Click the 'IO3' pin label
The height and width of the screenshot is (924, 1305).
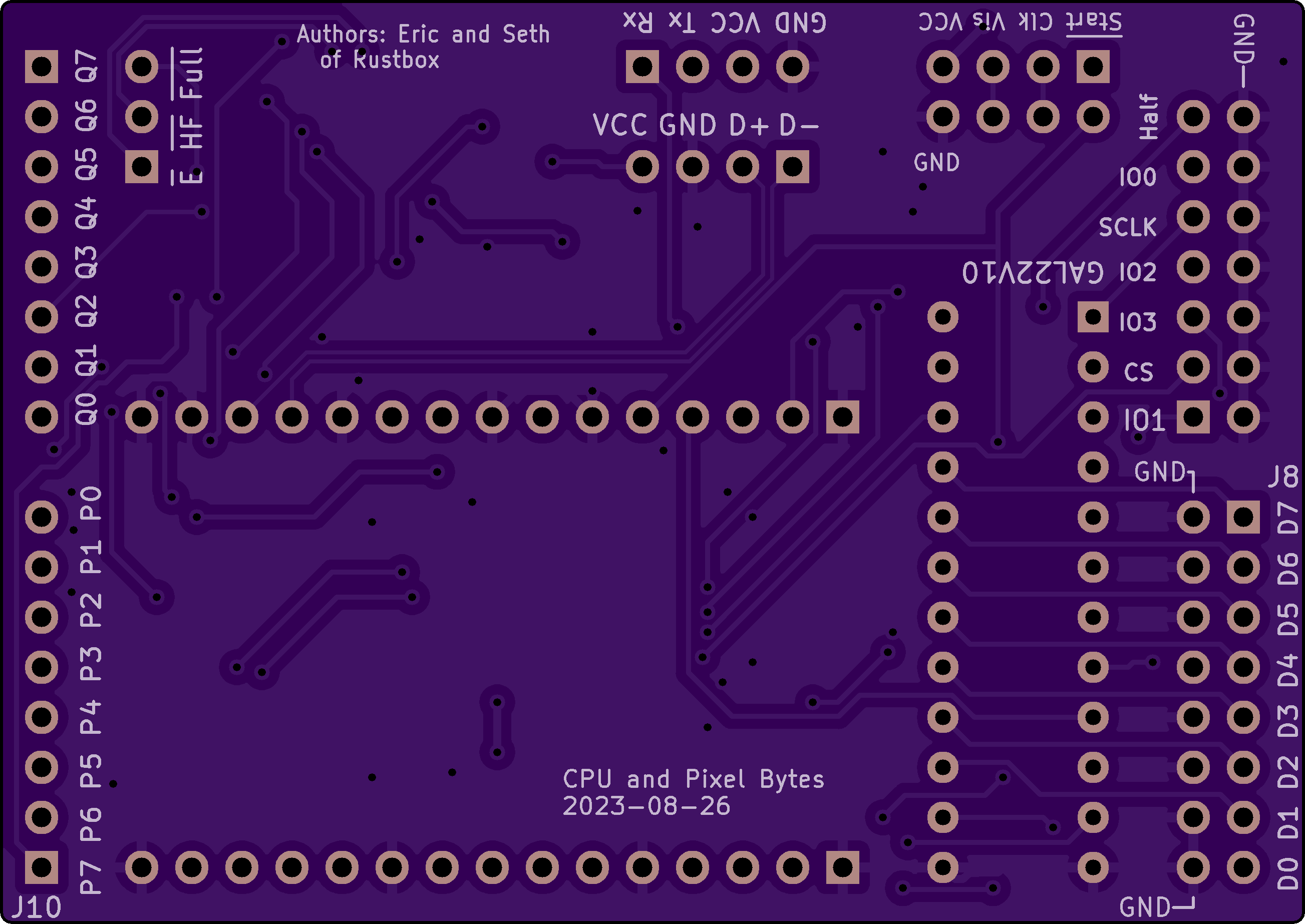(x=1138, y=322)
